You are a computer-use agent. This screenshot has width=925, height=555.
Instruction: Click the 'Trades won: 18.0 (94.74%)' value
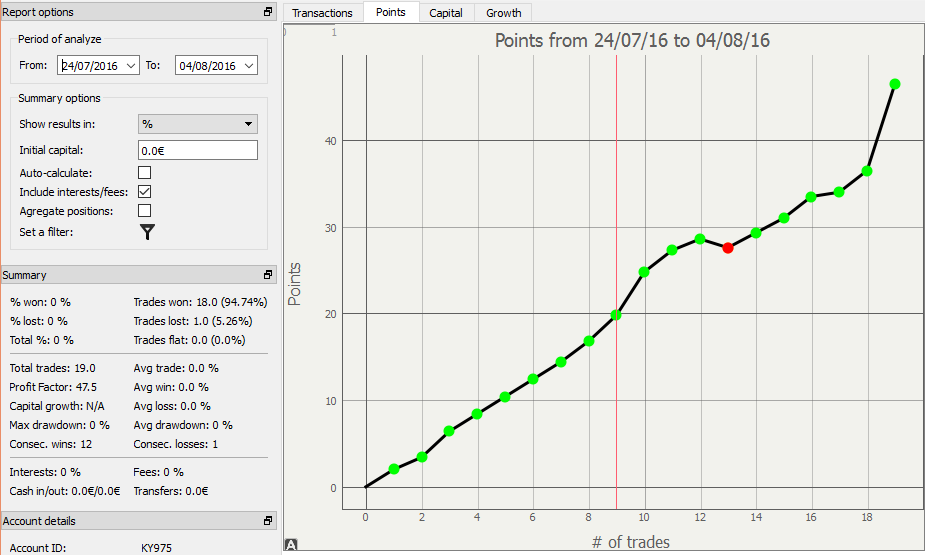[200, 302]
